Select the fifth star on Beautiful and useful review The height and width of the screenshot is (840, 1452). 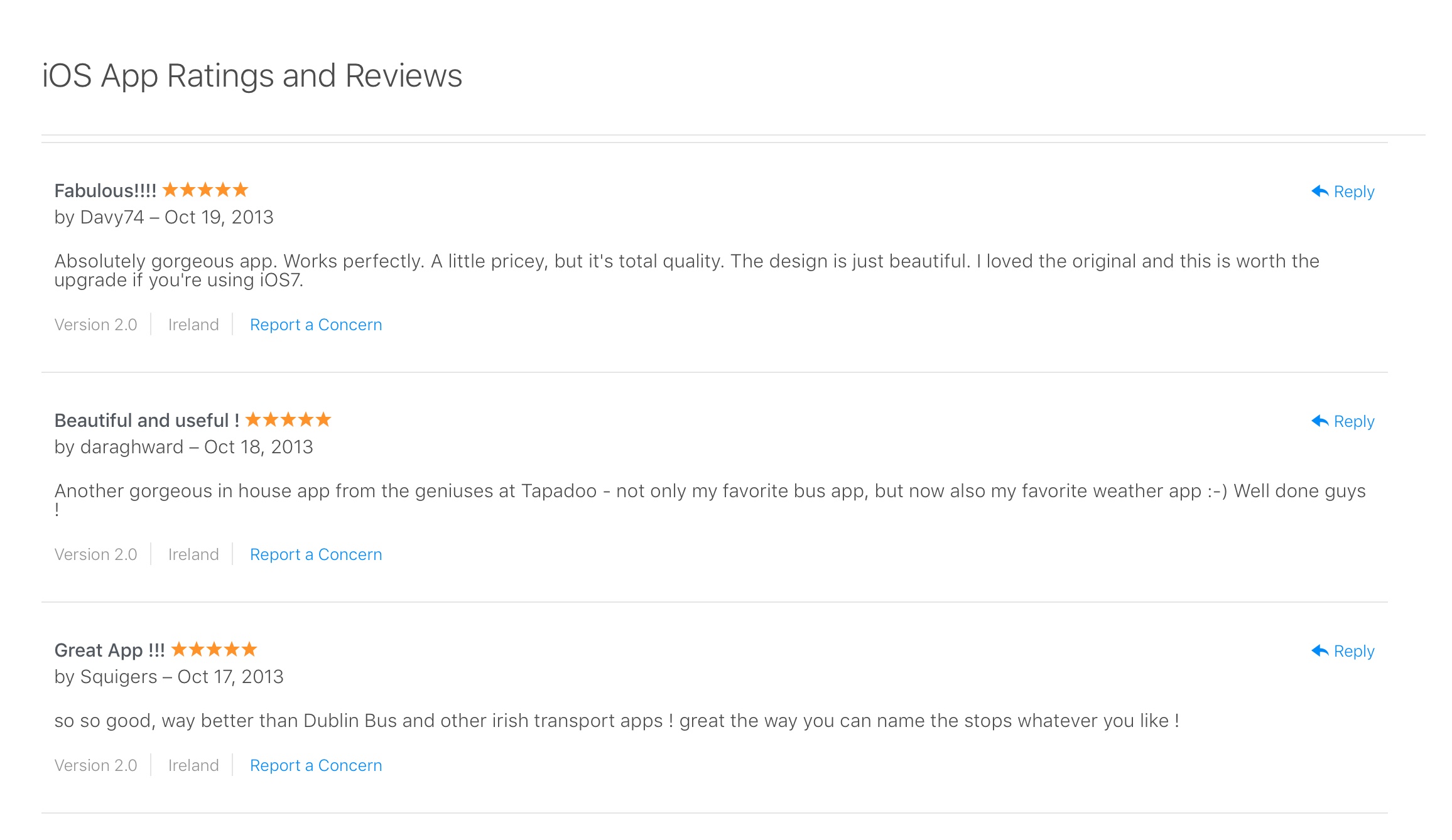pyautogui.click(x=325, y=419)
